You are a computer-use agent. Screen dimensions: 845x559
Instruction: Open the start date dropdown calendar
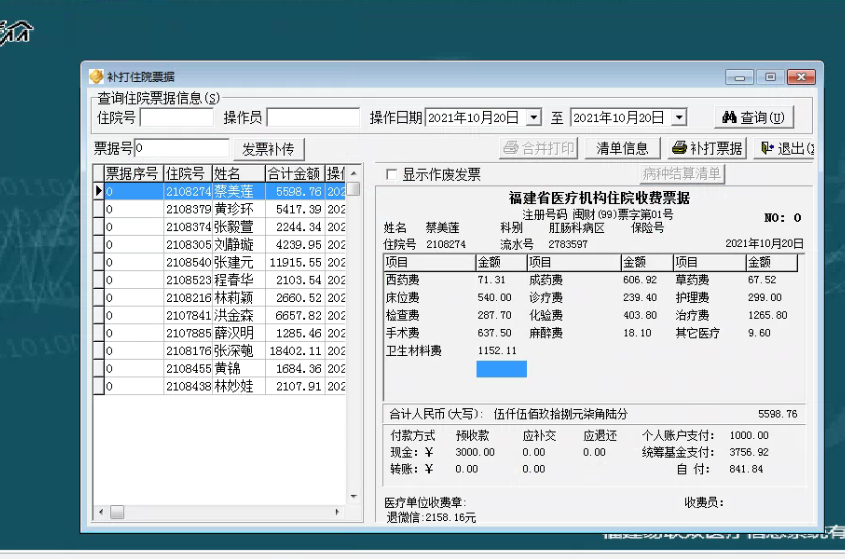pyautogui.click(x=534, y=117)
